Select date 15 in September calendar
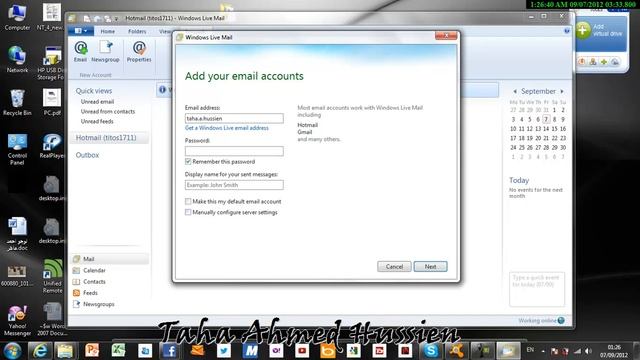This screenshot has height=360, width=640. coord(554,129)
